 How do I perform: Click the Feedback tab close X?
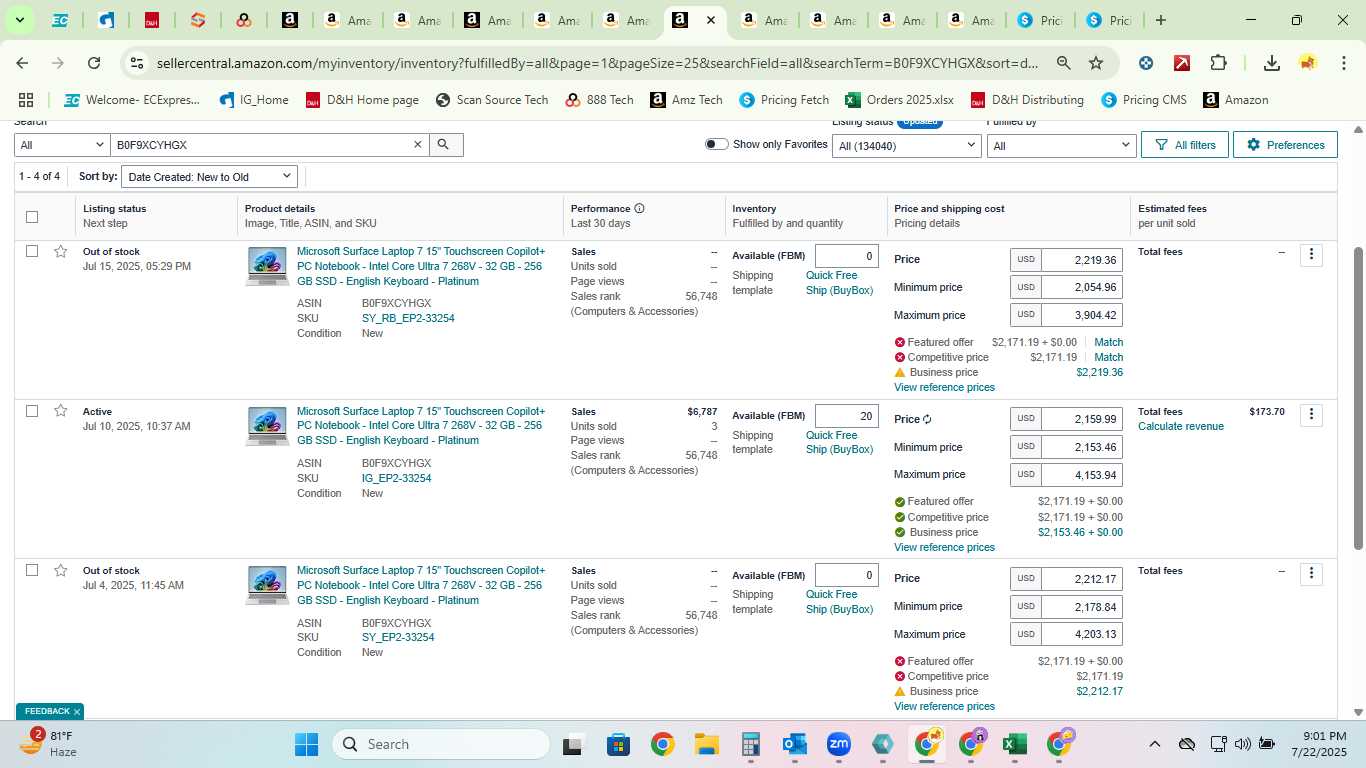pos(76,712)
